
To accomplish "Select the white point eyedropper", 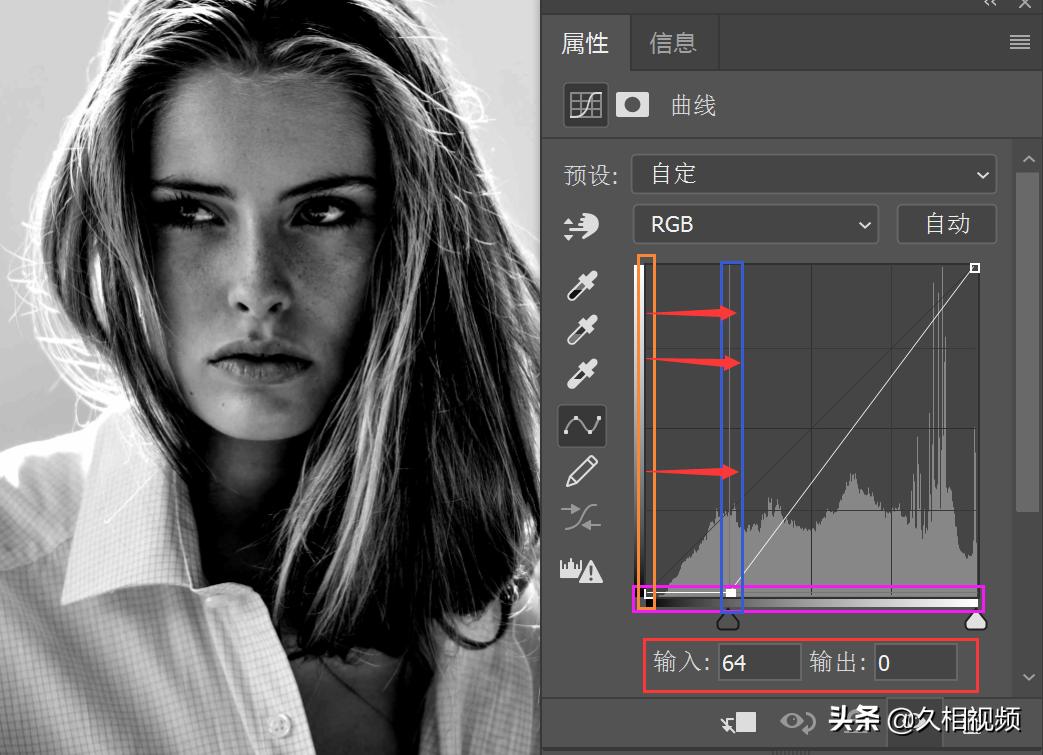I will click(582, 373).
